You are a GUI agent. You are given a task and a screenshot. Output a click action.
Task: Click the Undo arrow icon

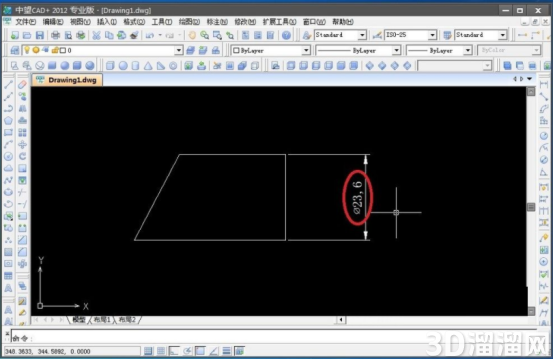150,35
